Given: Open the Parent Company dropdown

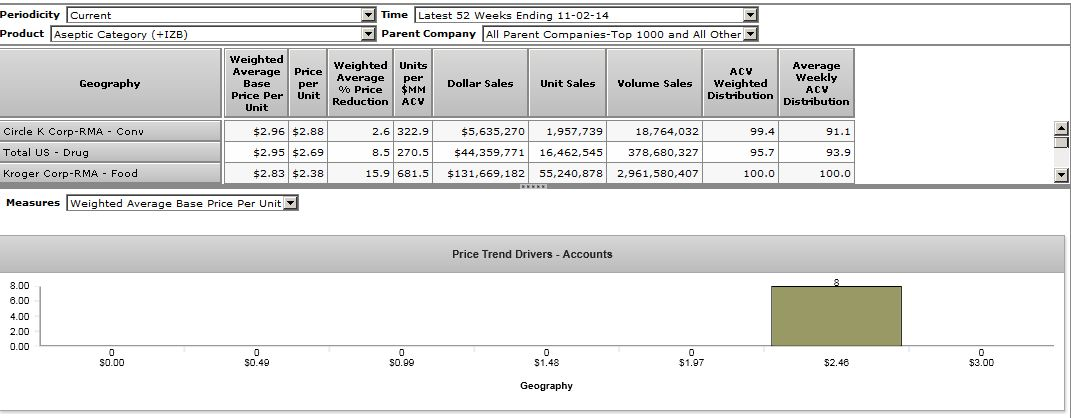Looking at the screenshot, I should coord(750,34).
